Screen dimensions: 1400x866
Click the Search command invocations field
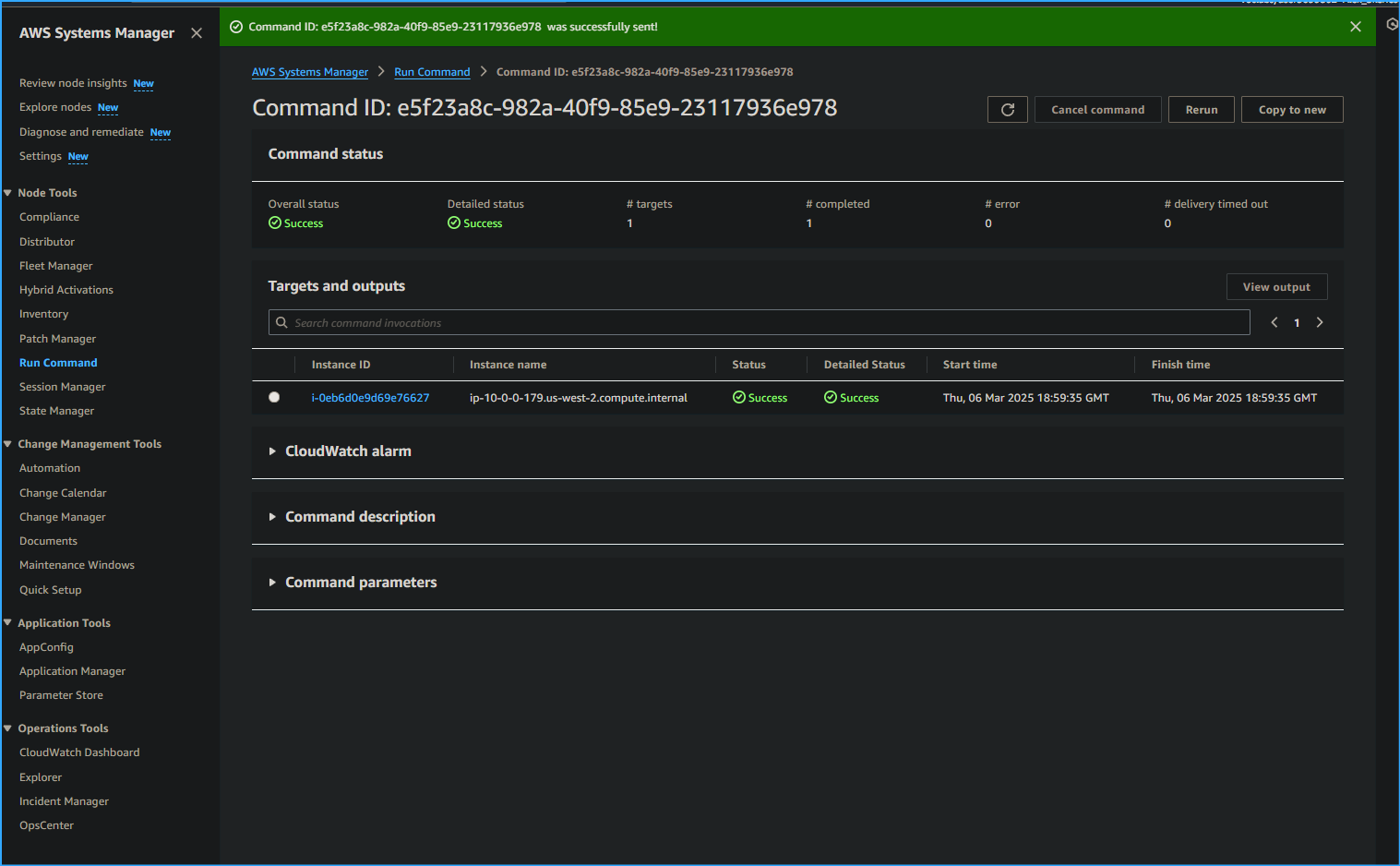point(646,321)
